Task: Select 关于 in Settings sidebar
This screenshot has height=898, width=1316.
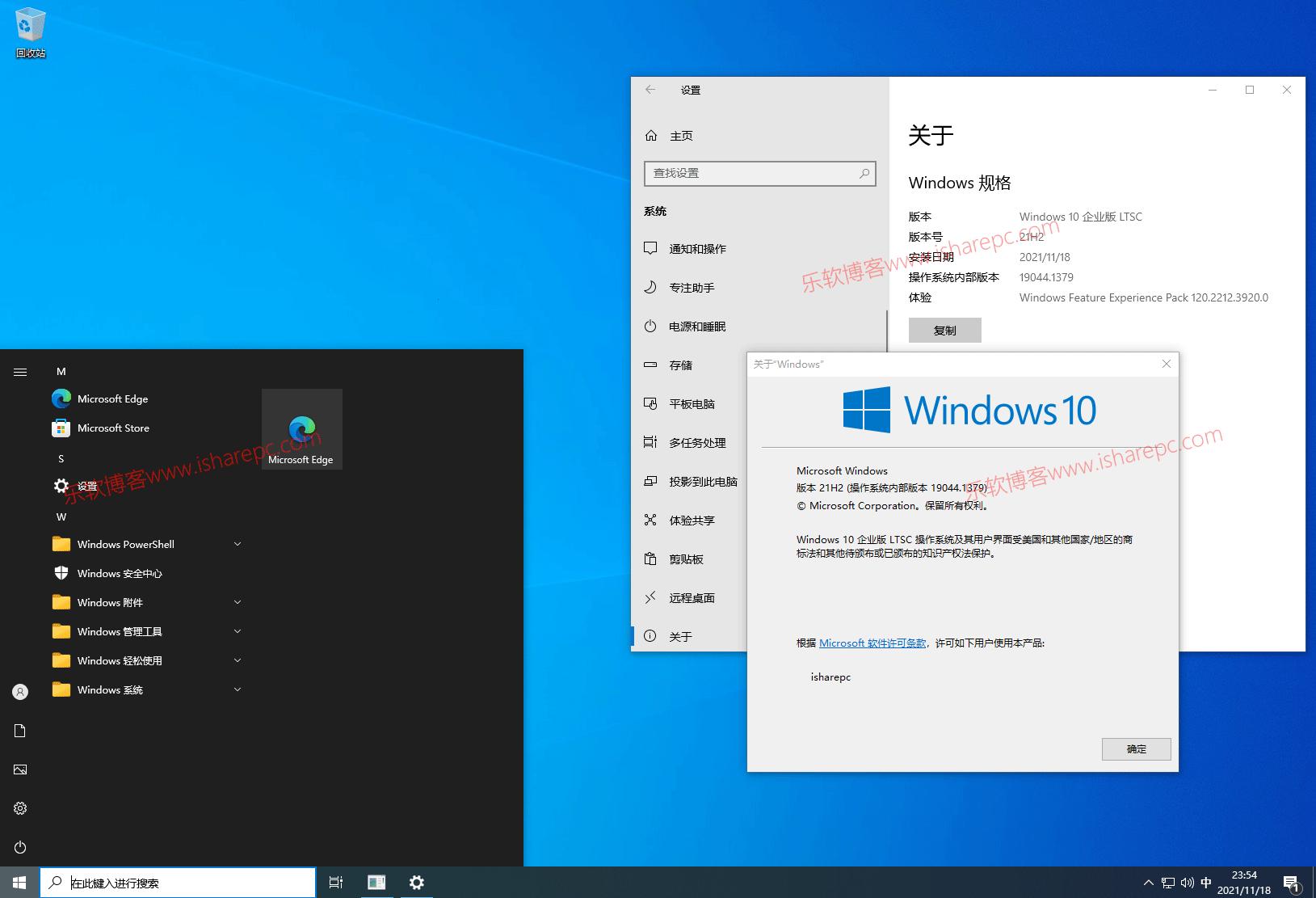Action: 689,637
